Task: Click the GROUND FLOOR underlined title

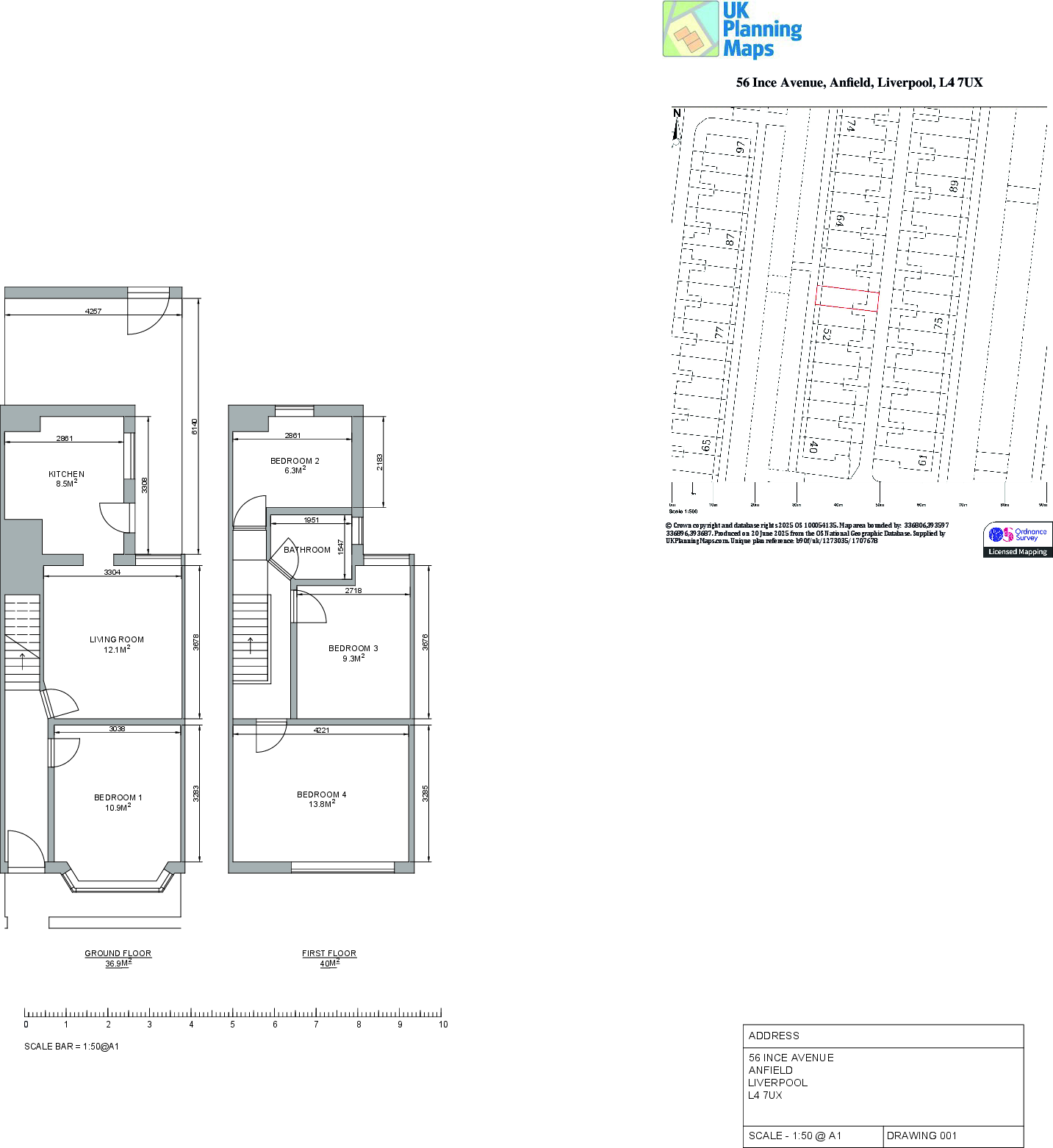Action: (118, 953)
